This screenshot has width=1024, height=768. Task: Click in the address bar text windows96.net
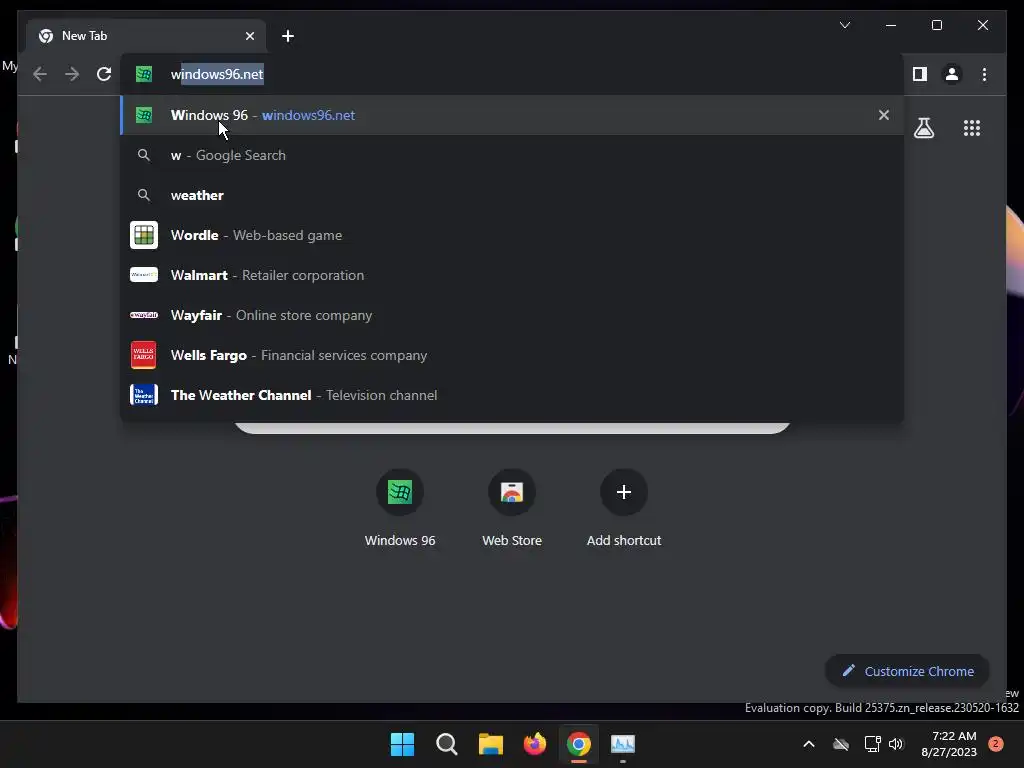point(217,74)
